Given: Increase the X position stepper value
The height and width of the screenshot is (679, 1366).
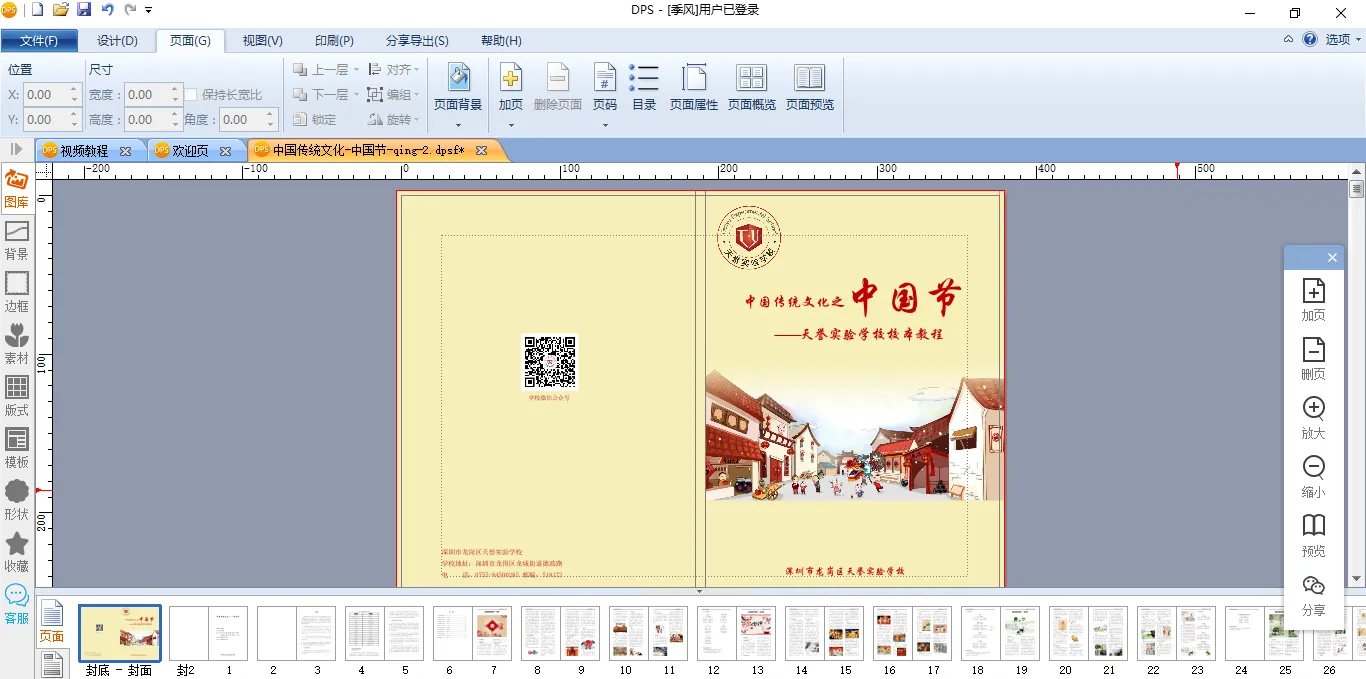Looking at the screenshot, I should [x=74, y=90].
